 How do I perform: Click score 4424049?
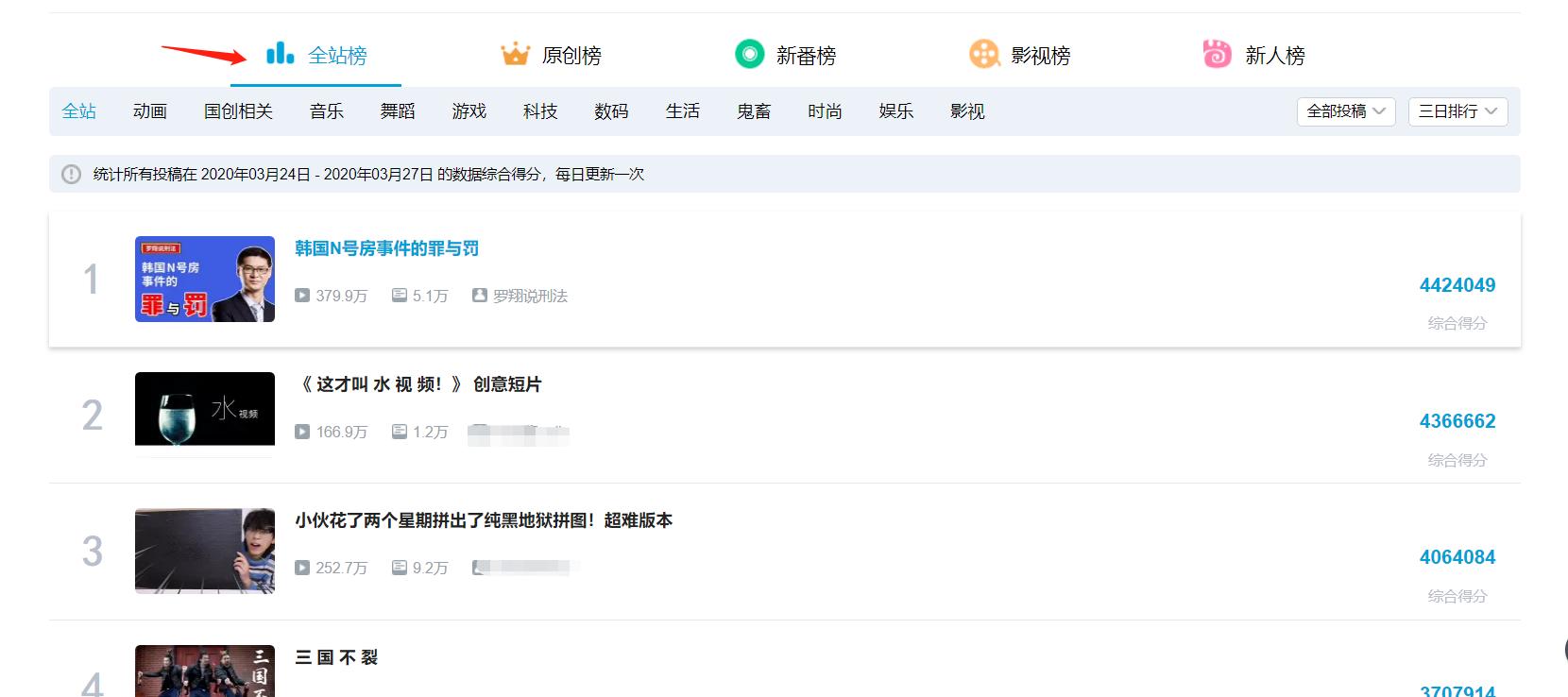click(1457, 285)
